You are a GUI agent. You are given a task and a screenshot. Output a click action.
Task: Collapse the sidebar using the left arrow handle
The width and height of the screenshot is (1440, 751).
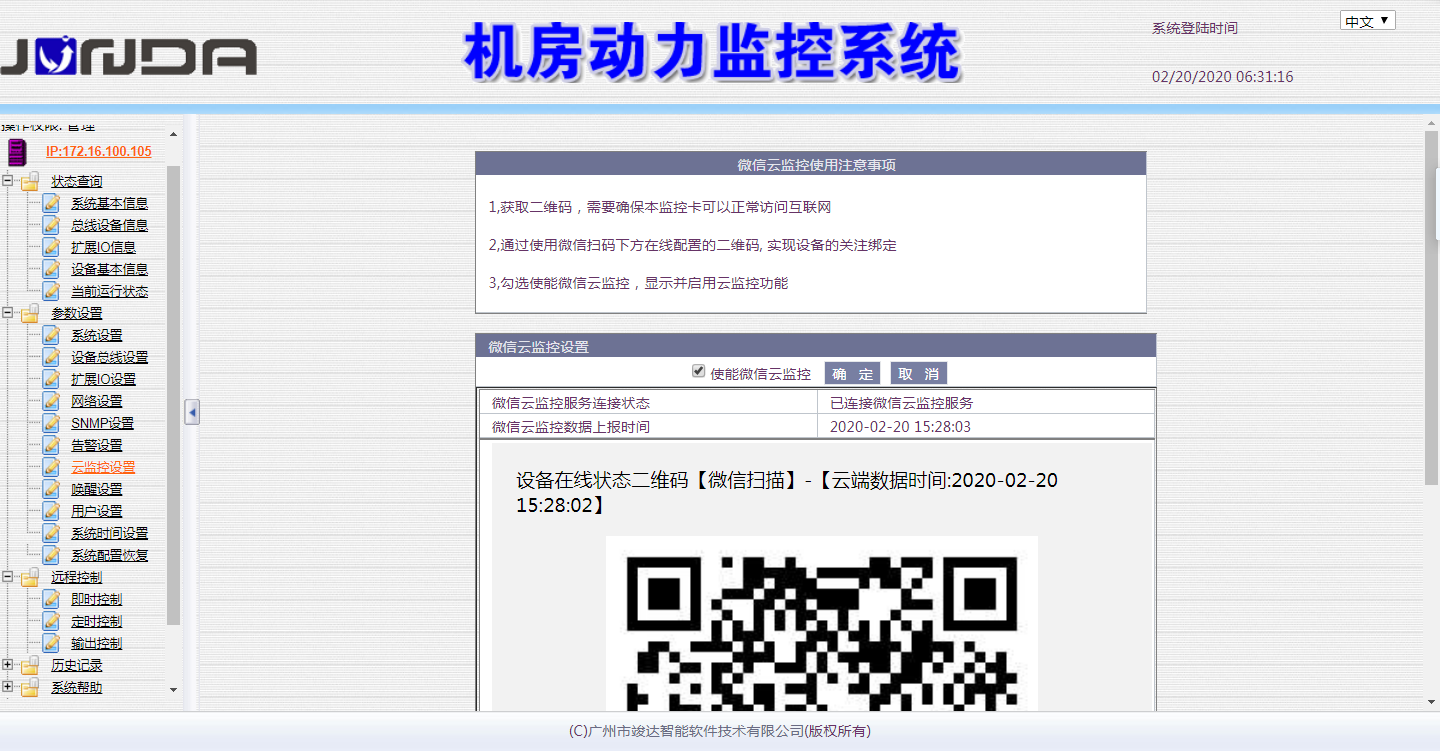point(191,410)
